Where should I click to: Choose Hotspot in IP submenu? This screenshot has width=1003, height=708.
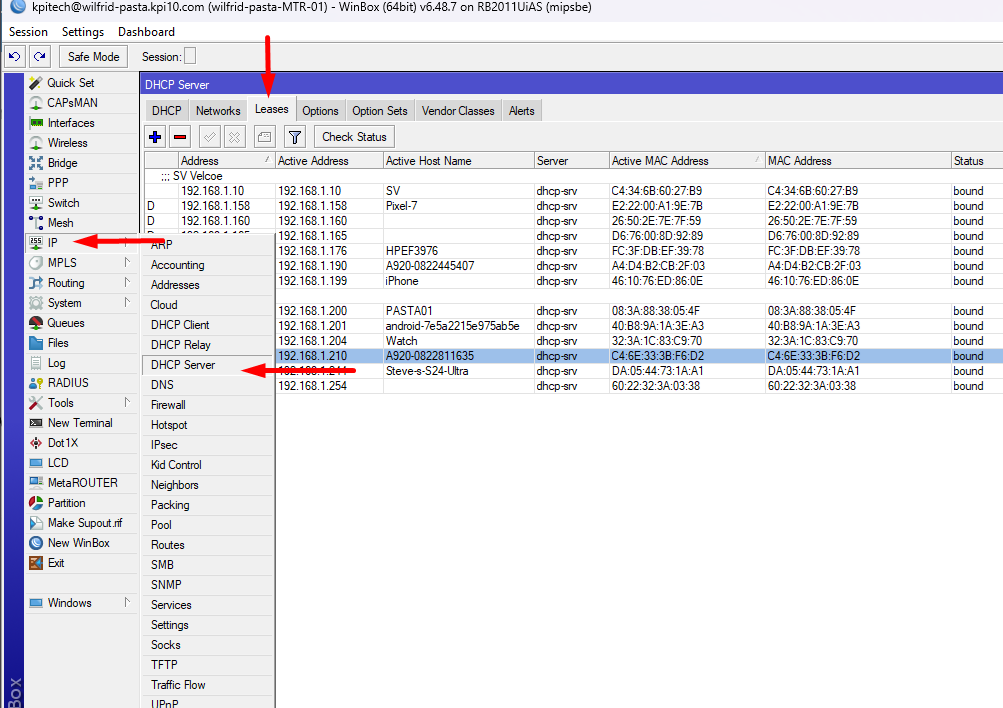point(207,425)
